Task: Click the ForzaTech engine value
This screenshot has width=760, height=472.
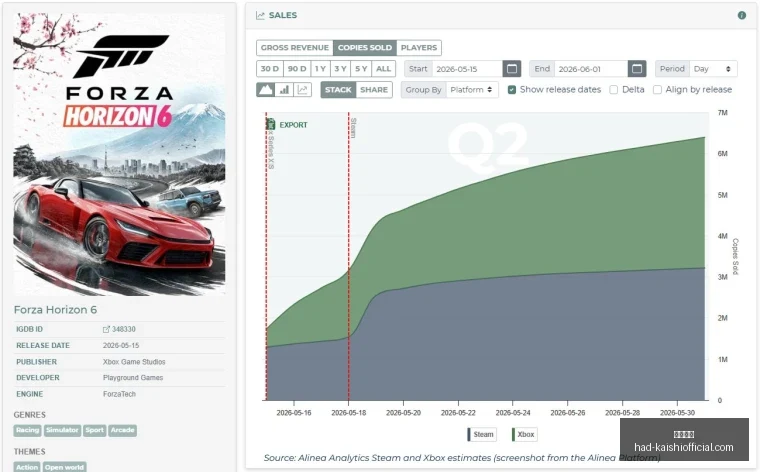Action: click(x=119, y=394)
